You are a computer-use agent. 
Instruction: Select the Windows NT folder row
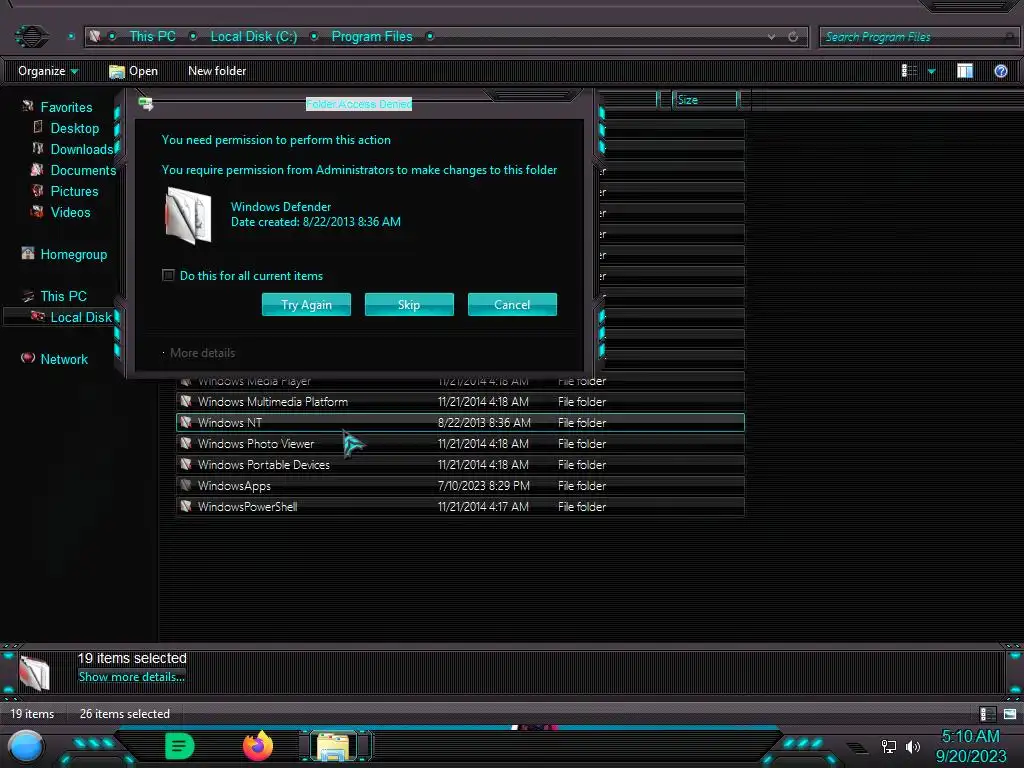(460, 423)
